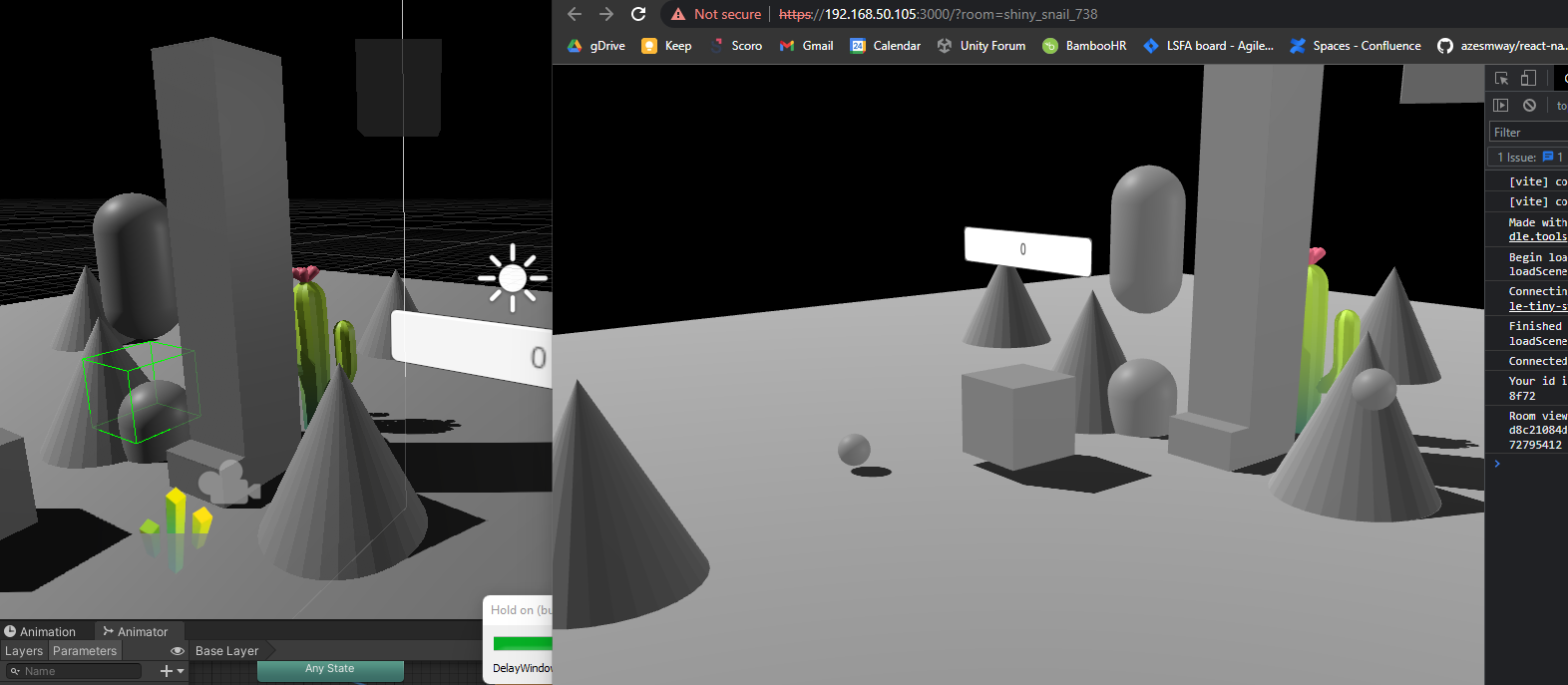Go forward in browser history
The image size is (1568, 685).
[606, 14]
